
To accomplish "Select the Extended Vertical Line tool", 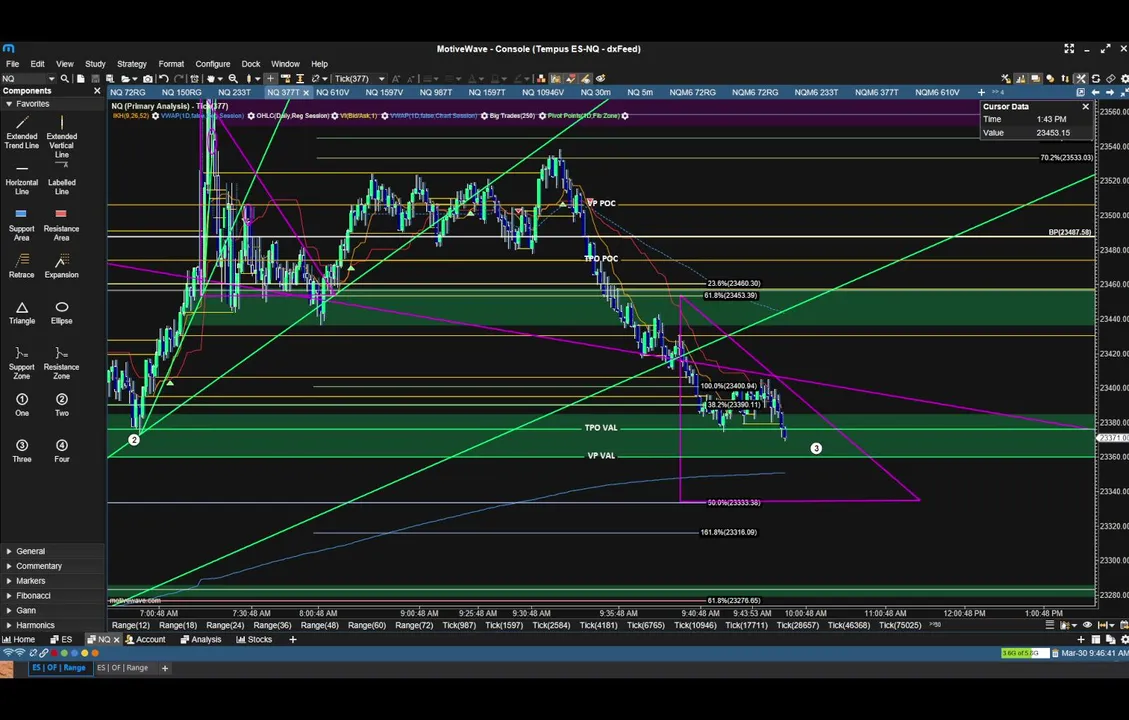I will [62, 137].
